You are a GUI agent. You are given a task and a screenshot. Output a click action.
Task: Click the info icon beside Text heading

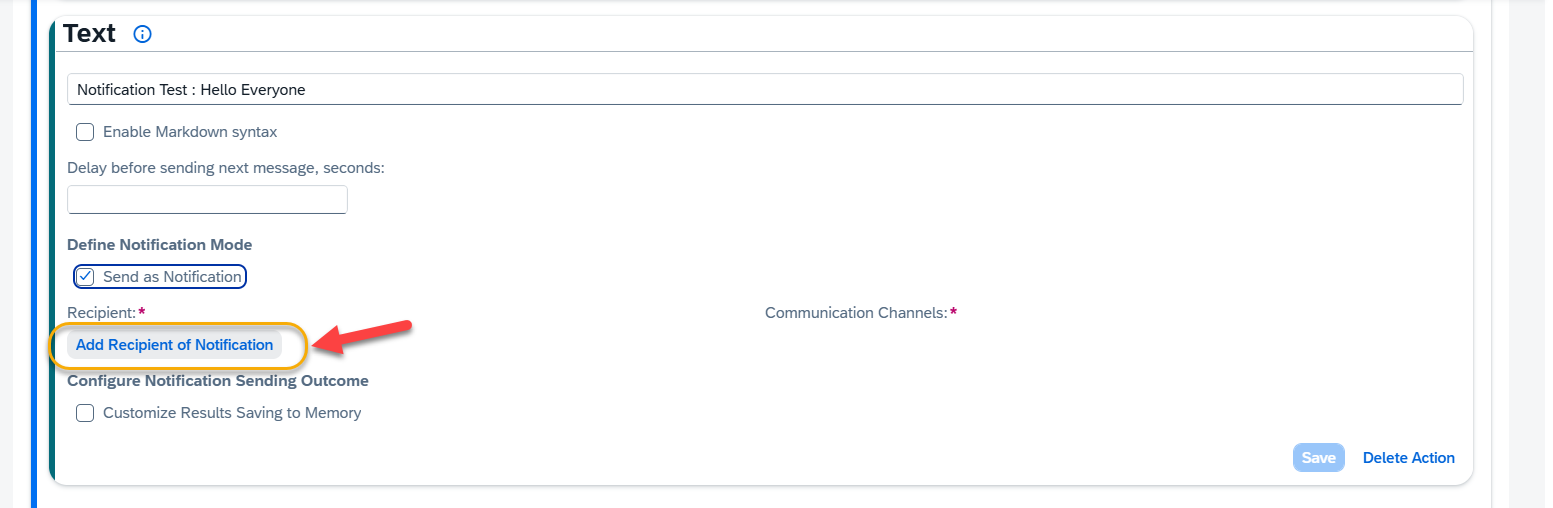click(142, 35)
